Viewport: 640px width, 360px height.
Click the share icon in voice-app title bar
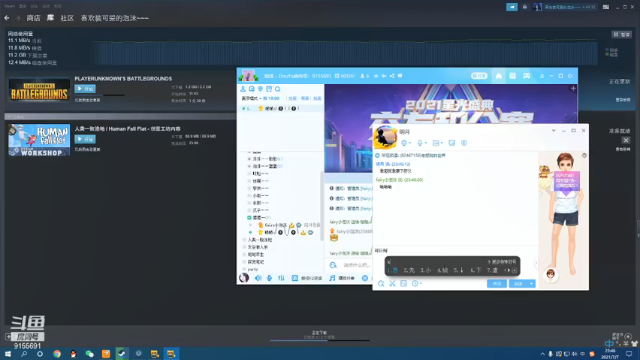[392, 76]
